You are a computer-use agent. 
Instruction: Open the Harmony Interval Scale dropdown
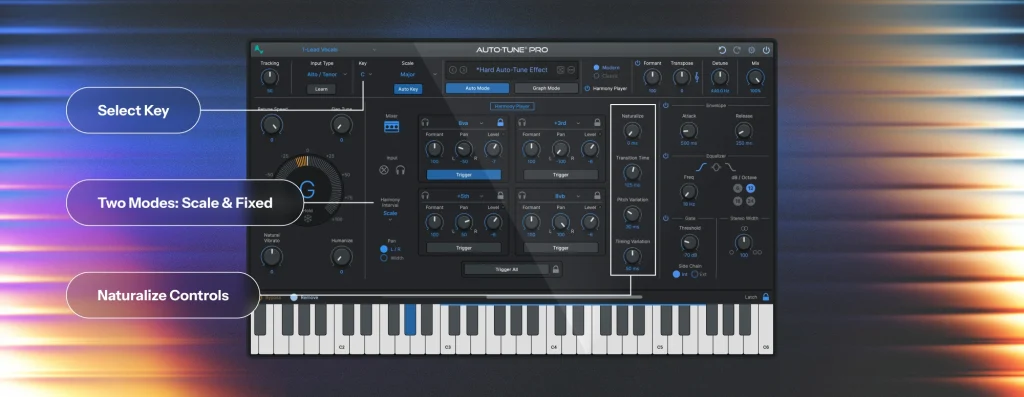(x=390, y=216)
